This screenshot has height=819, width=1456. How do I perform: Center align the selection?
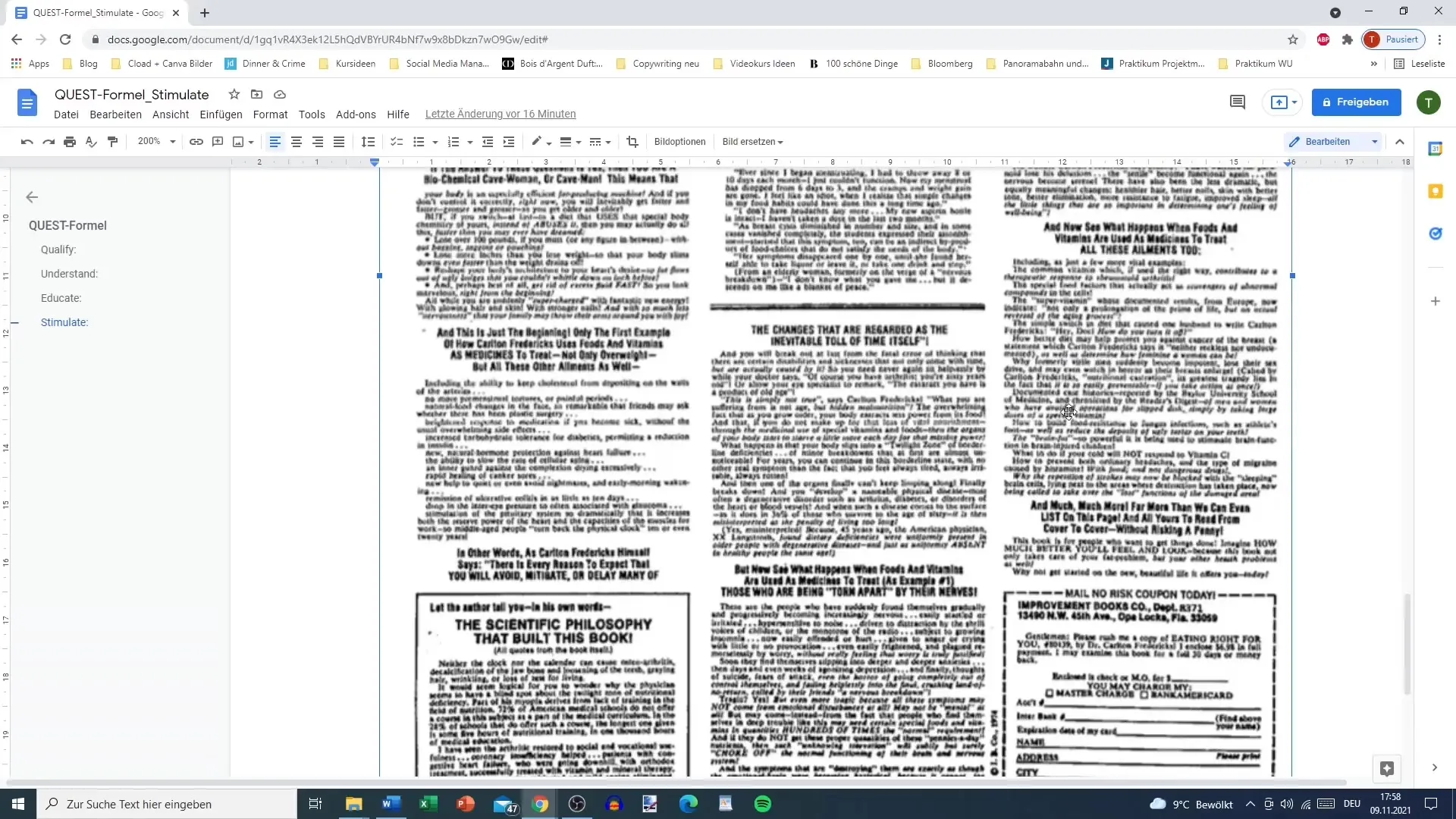pos(297,142)
